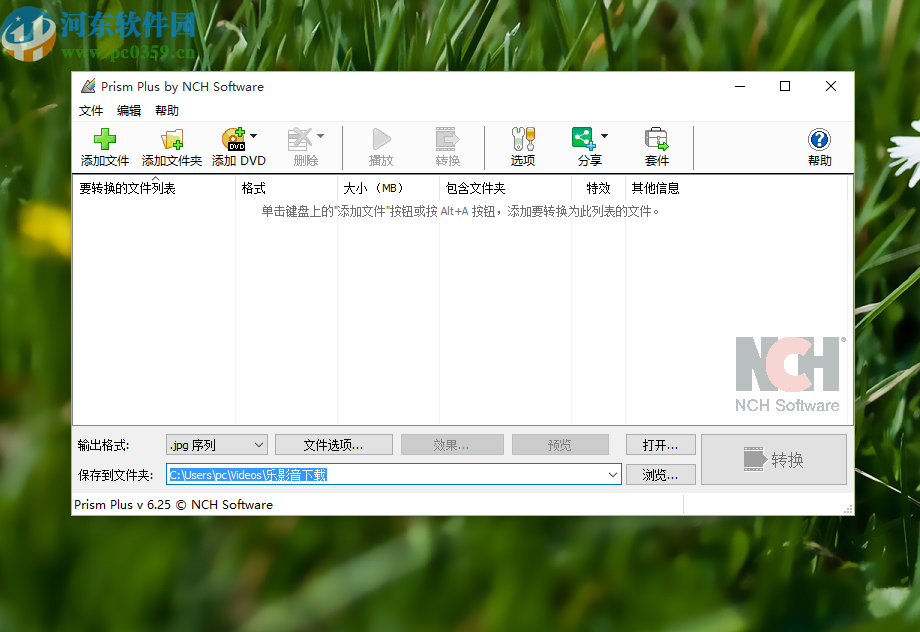This screenshot has width=920, height=632.
Task: Click the Add Files toolbar icon
Action: pos(103,146)
